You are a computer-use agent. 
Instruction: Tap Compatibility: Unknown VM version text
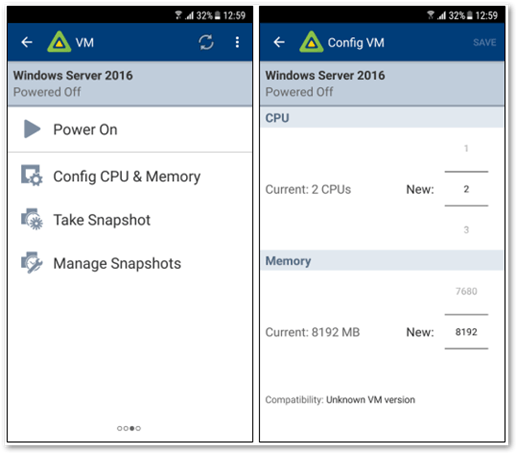click(x=340, y=400)
